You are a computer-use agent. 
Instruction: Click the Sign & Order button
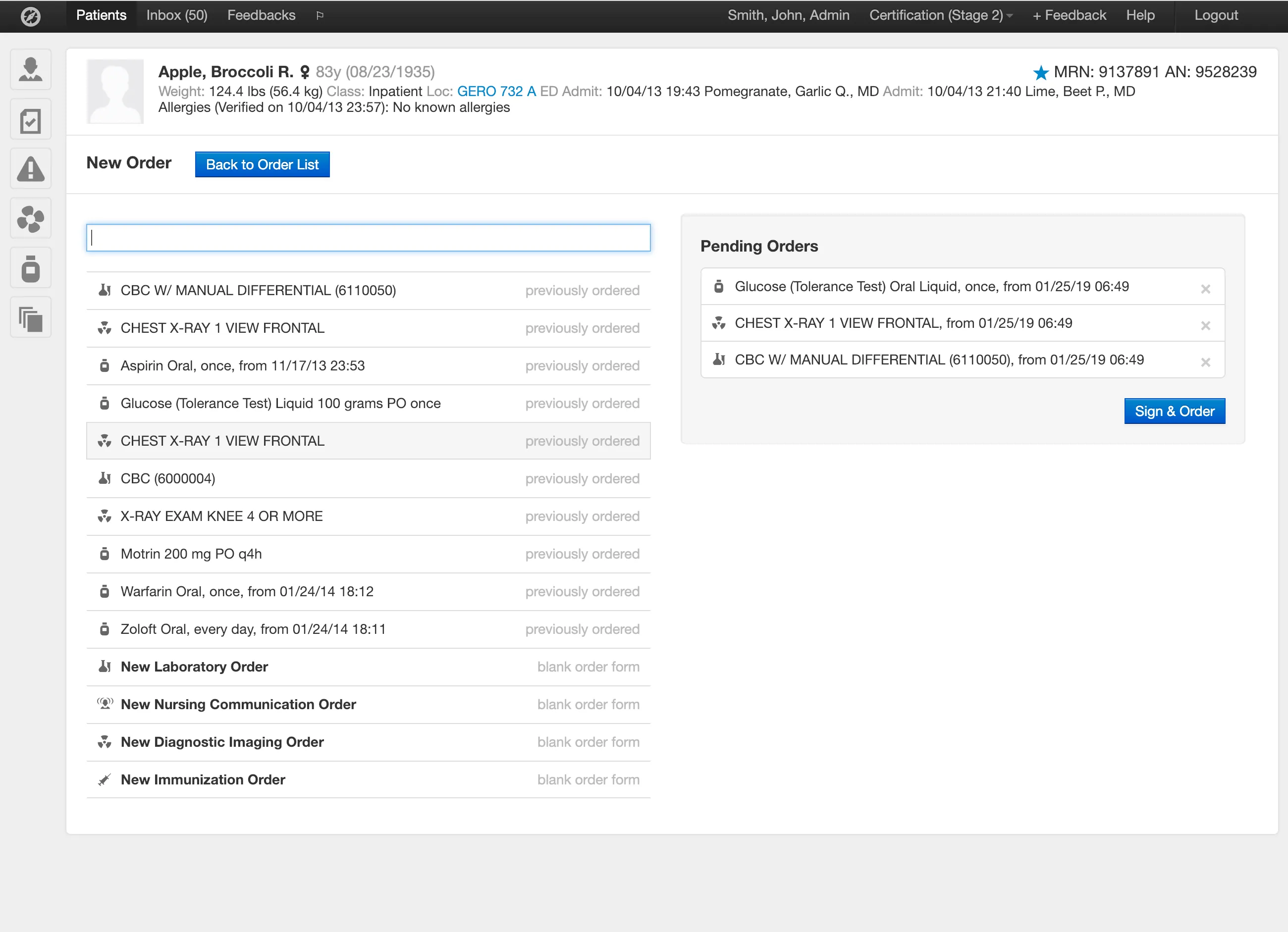[1175, 411]
